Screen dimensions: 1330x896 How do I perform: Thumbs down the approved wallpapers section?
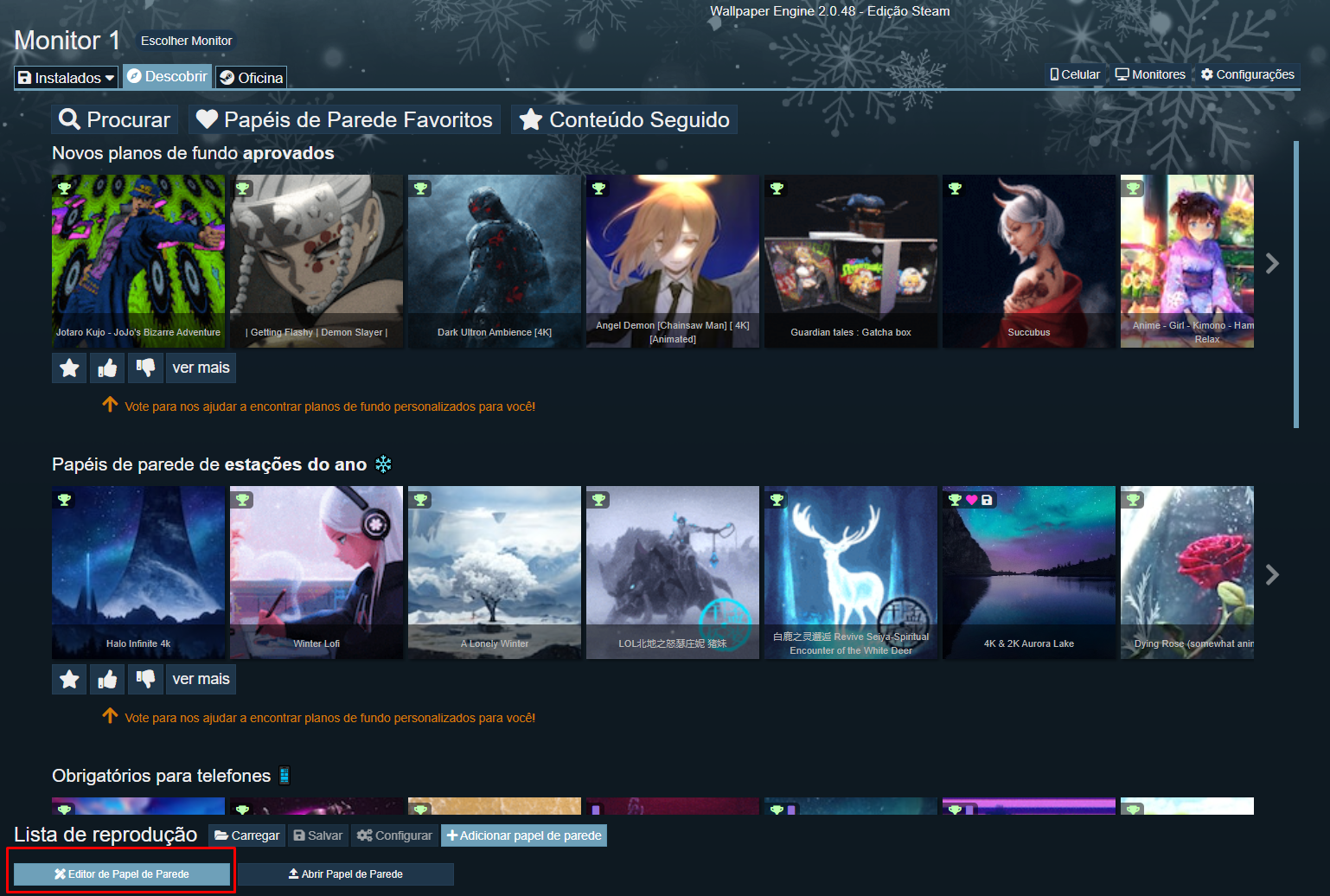145,368
